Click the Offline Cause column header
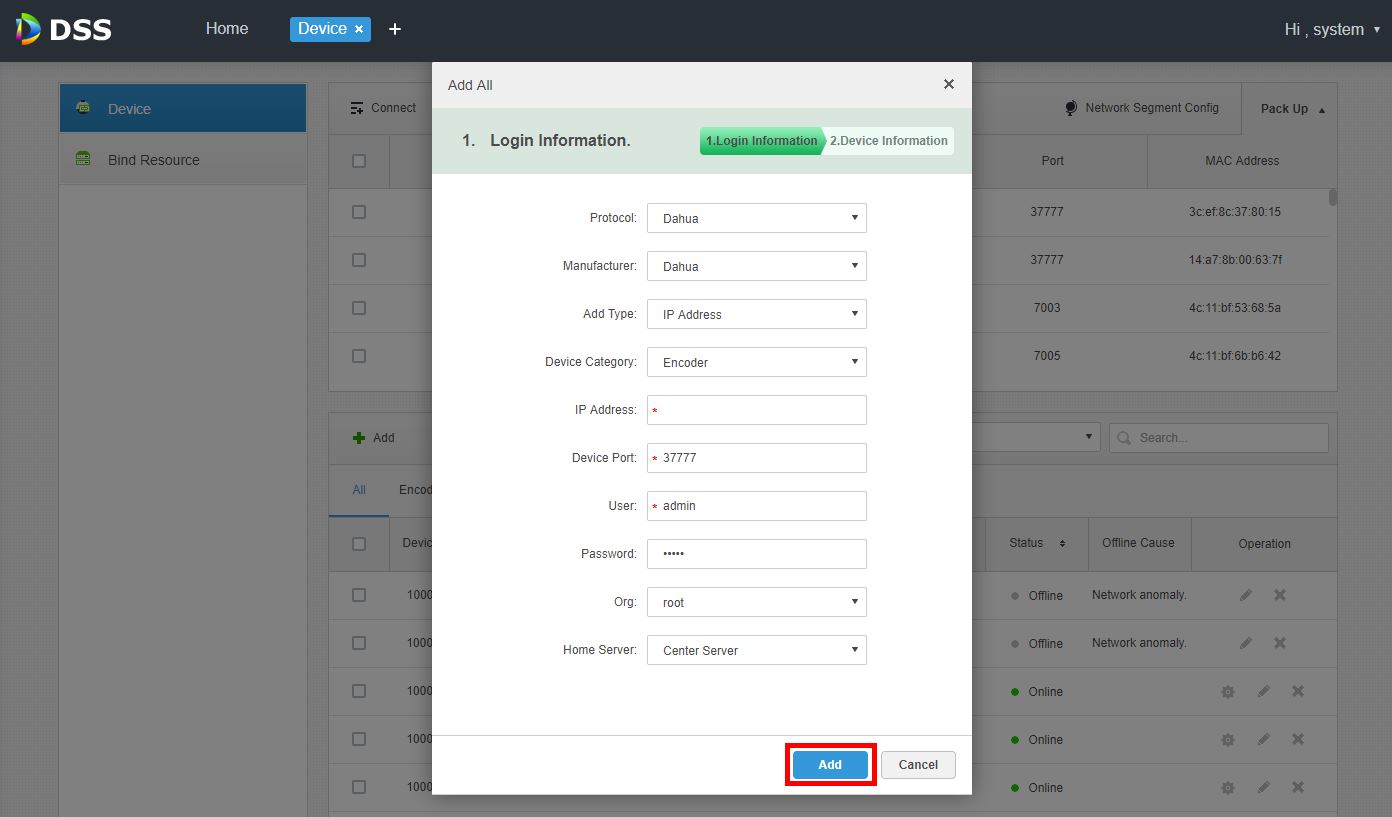Image resolution: width=1392 pixels, height=817 pixels. point(1138,543)
